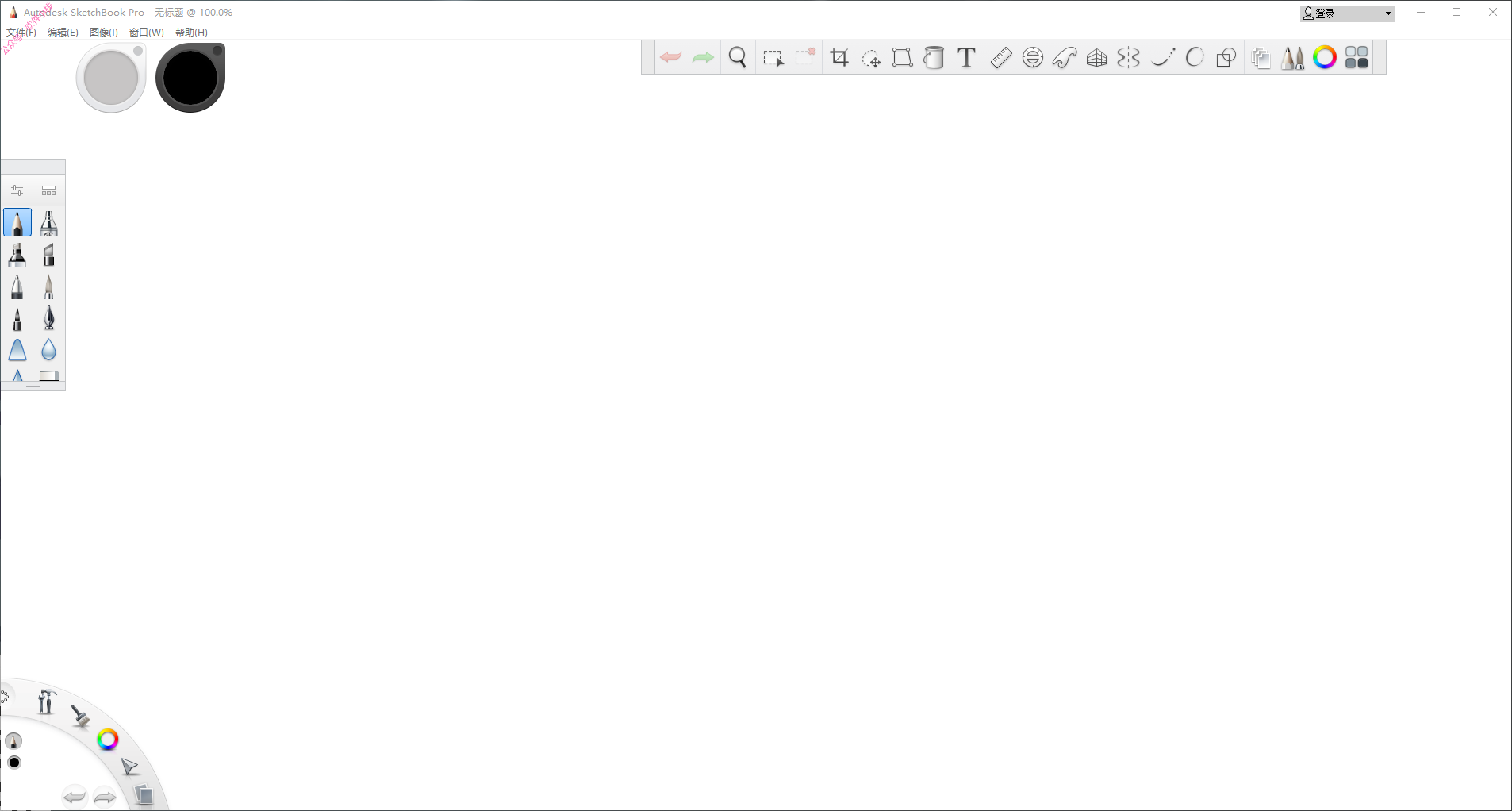This screenshot has width=1512, height=811.
Task: Open the 文件(F) menu
Action: click(21, 33)
